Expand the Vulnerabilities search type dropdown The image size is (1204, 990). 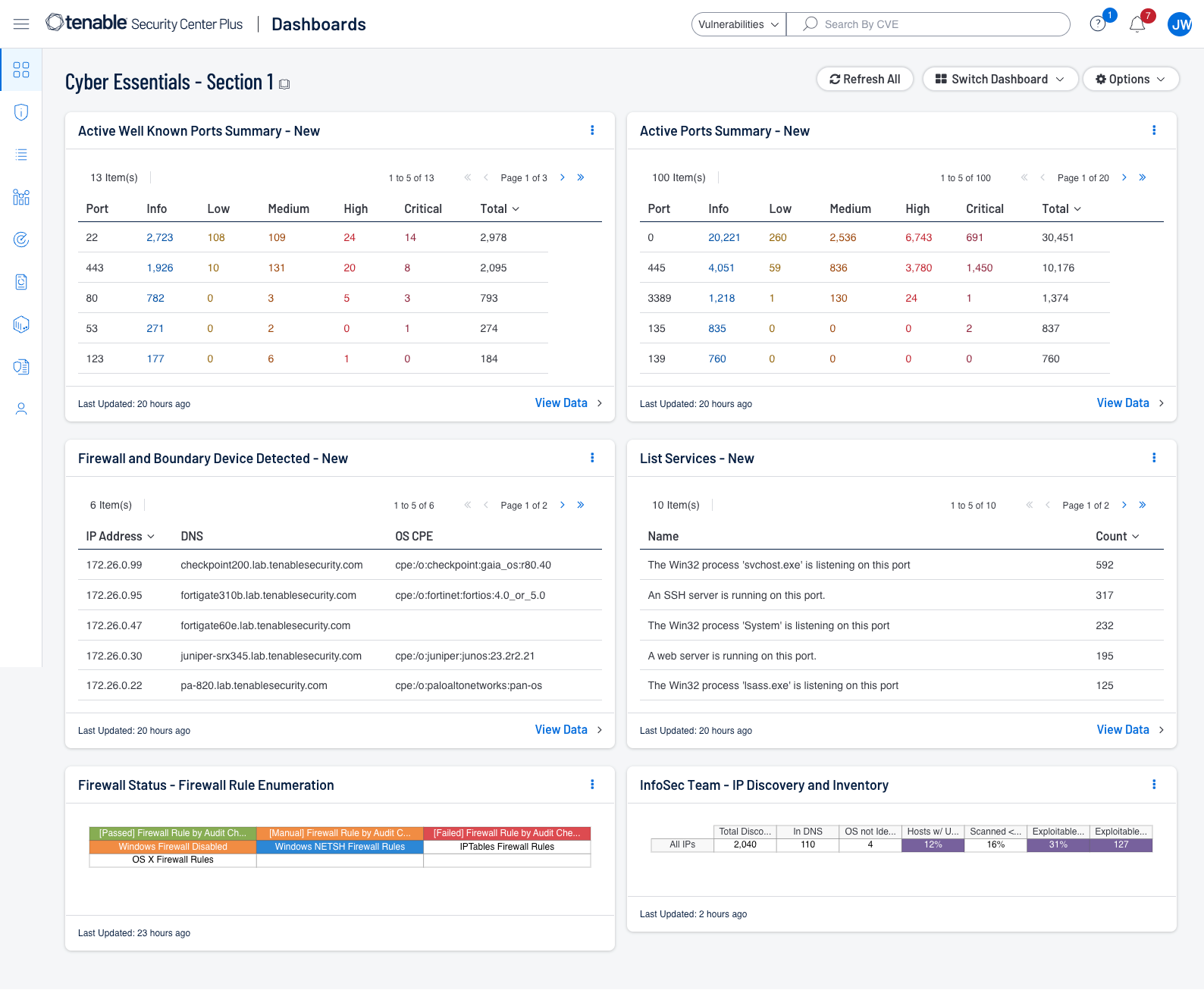[738, 24]
